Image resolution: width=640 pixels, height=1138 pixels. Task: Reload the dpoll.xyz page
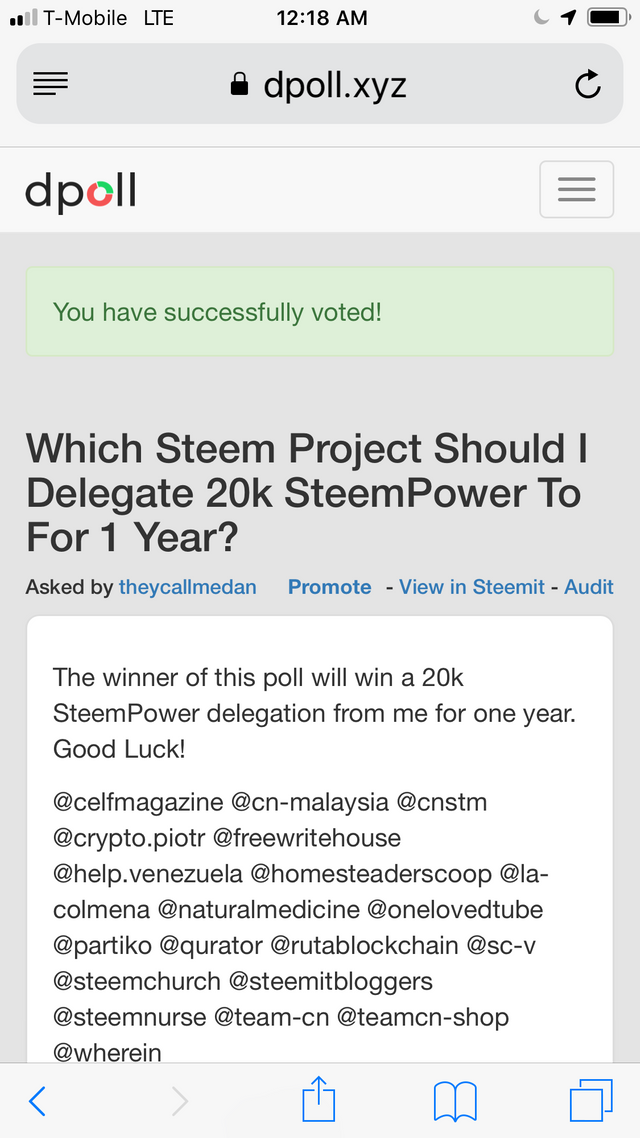click(588, 84)
